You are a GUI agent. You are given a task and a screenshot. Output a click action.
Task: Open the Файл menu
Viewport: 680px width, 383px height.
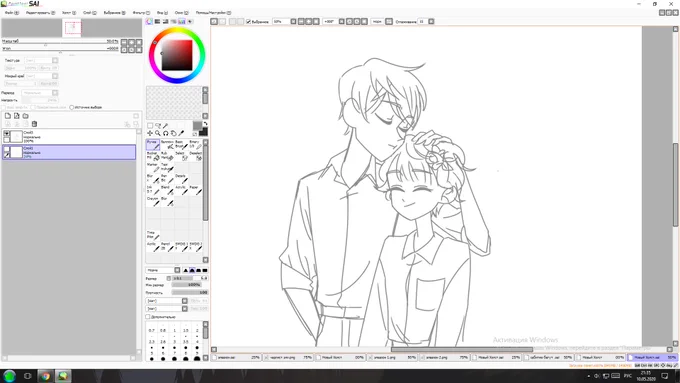[11, 13]
